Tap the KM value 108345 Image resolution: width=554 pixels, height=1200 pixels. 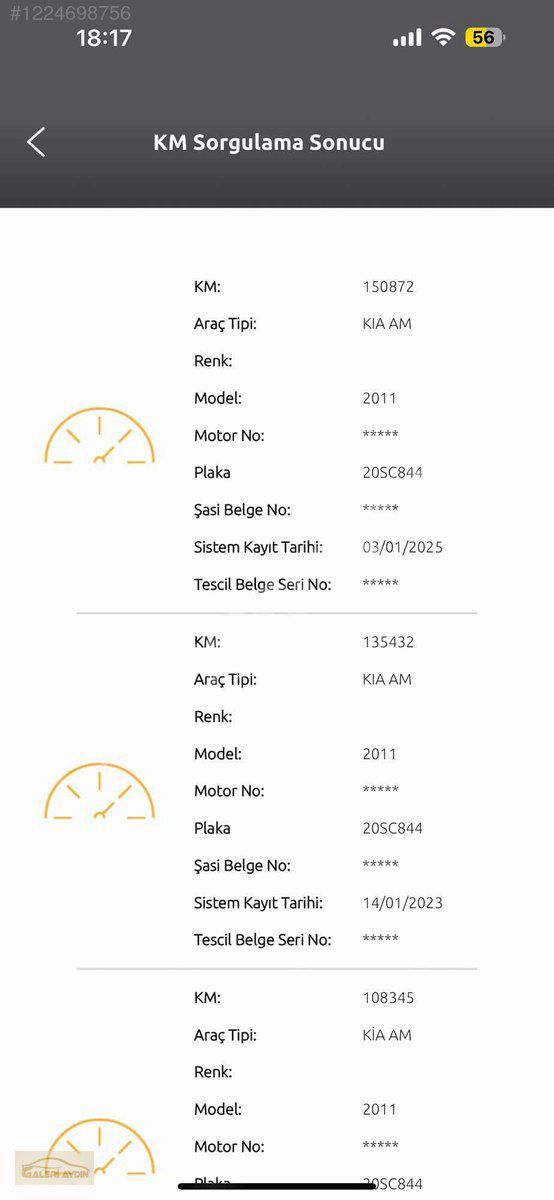click(388, 998)
